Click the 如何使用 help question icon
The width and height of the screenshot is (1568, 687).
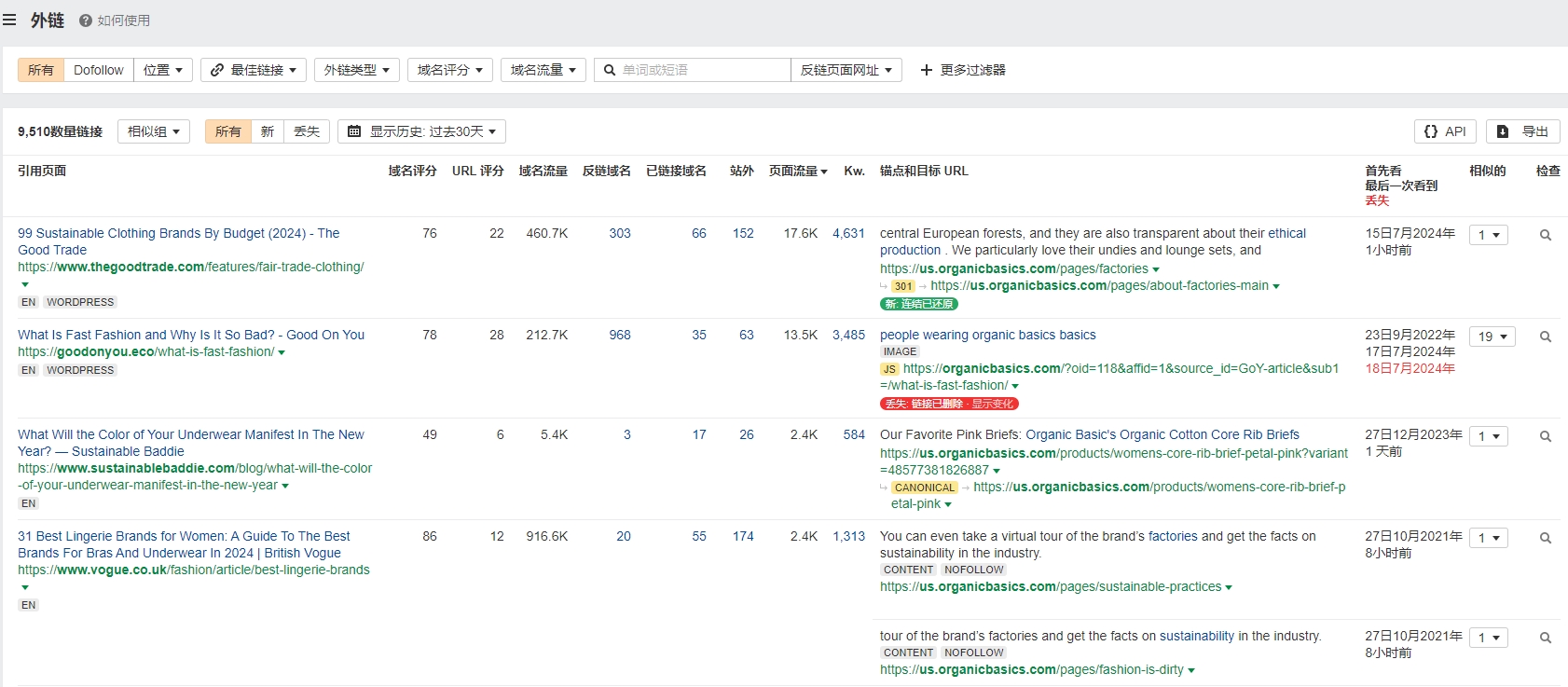(86, 21)
